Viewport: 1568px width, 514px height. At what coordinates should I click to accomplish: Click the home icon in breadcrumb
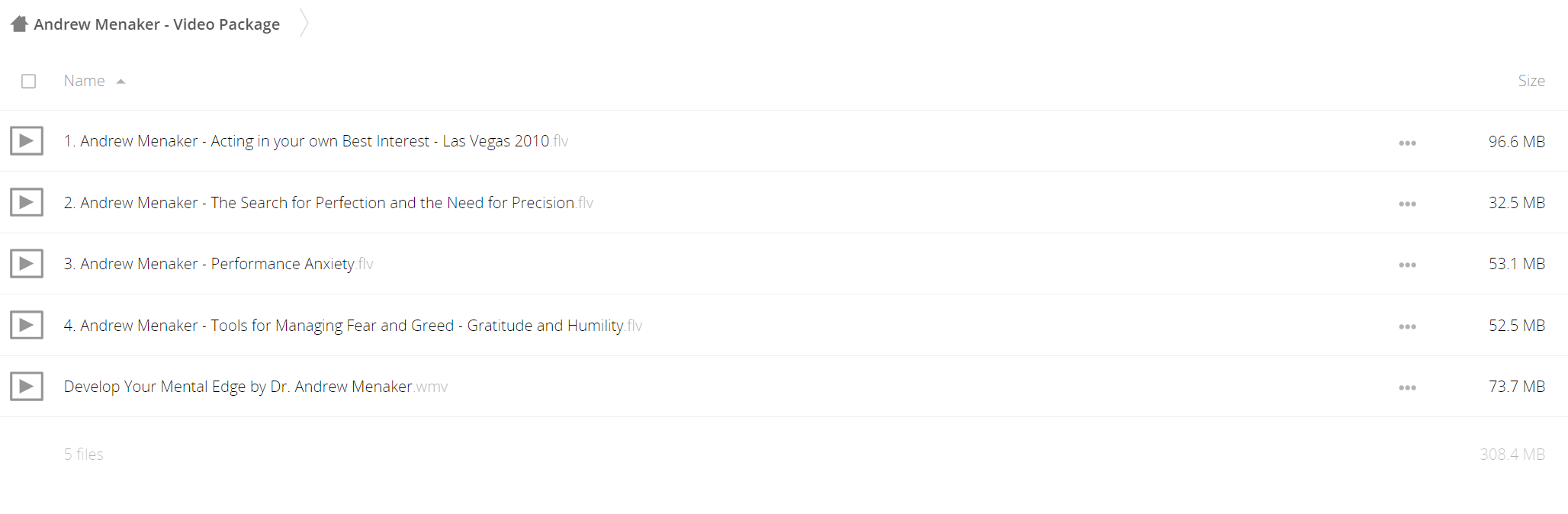(19, 24)
